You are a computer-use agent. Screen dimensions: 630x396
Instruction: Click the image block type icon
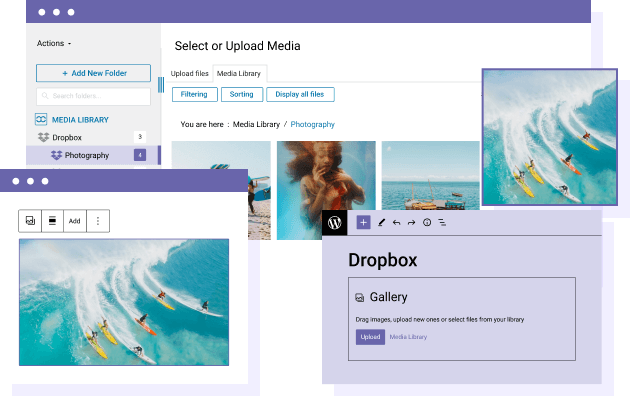pos(30,221)
